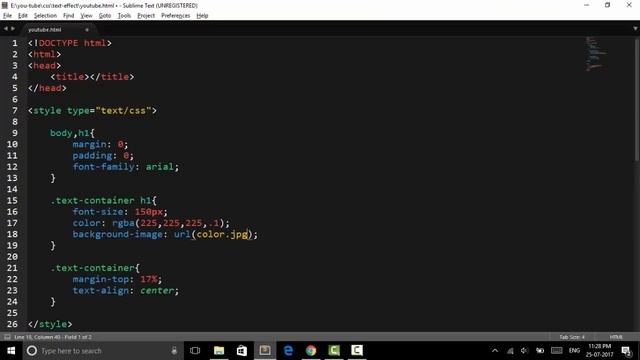Click "text-align" property on line 23
This screenshot has height=360, width=640.
point(101,291)
